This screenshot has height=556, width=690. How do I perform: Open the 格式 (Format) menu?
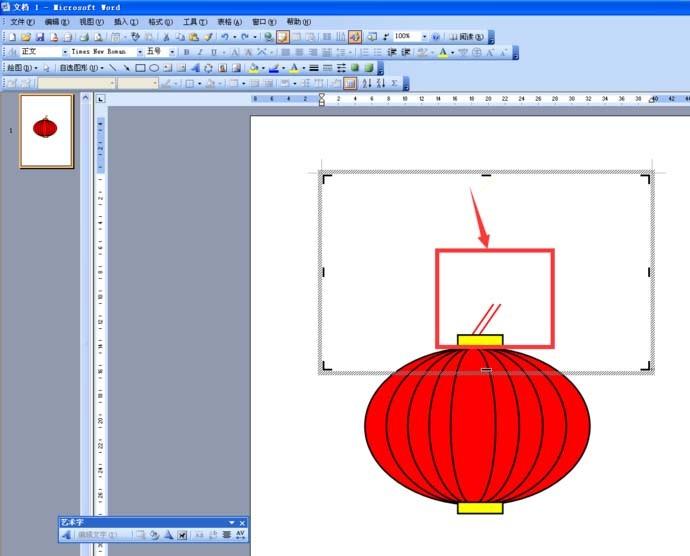160,21
